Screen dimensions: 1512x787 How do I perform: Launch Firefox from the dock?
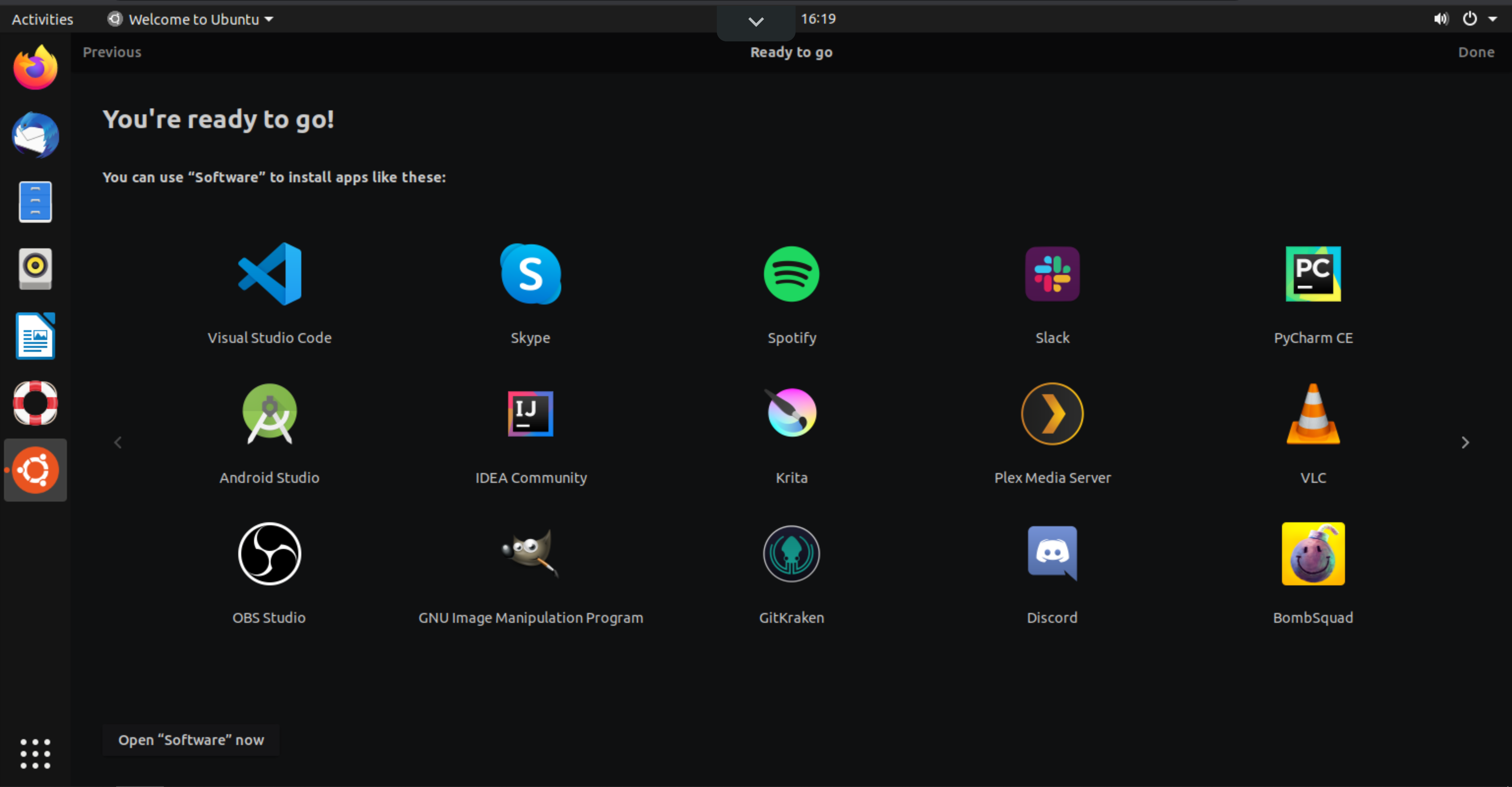click(x=35, y=67)
